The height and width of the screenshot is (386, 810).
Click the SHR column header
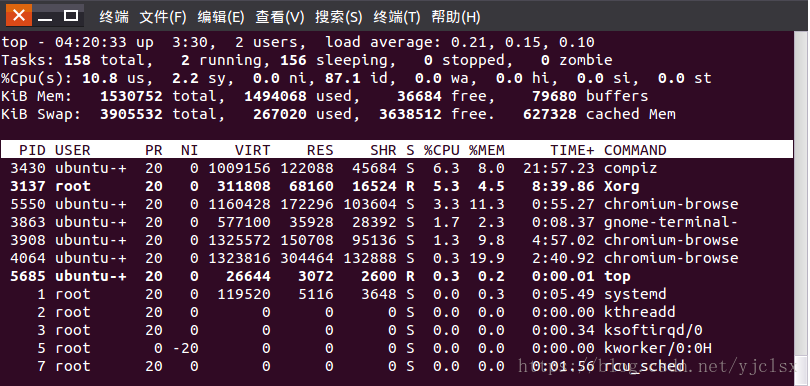(x=383, y=150)
